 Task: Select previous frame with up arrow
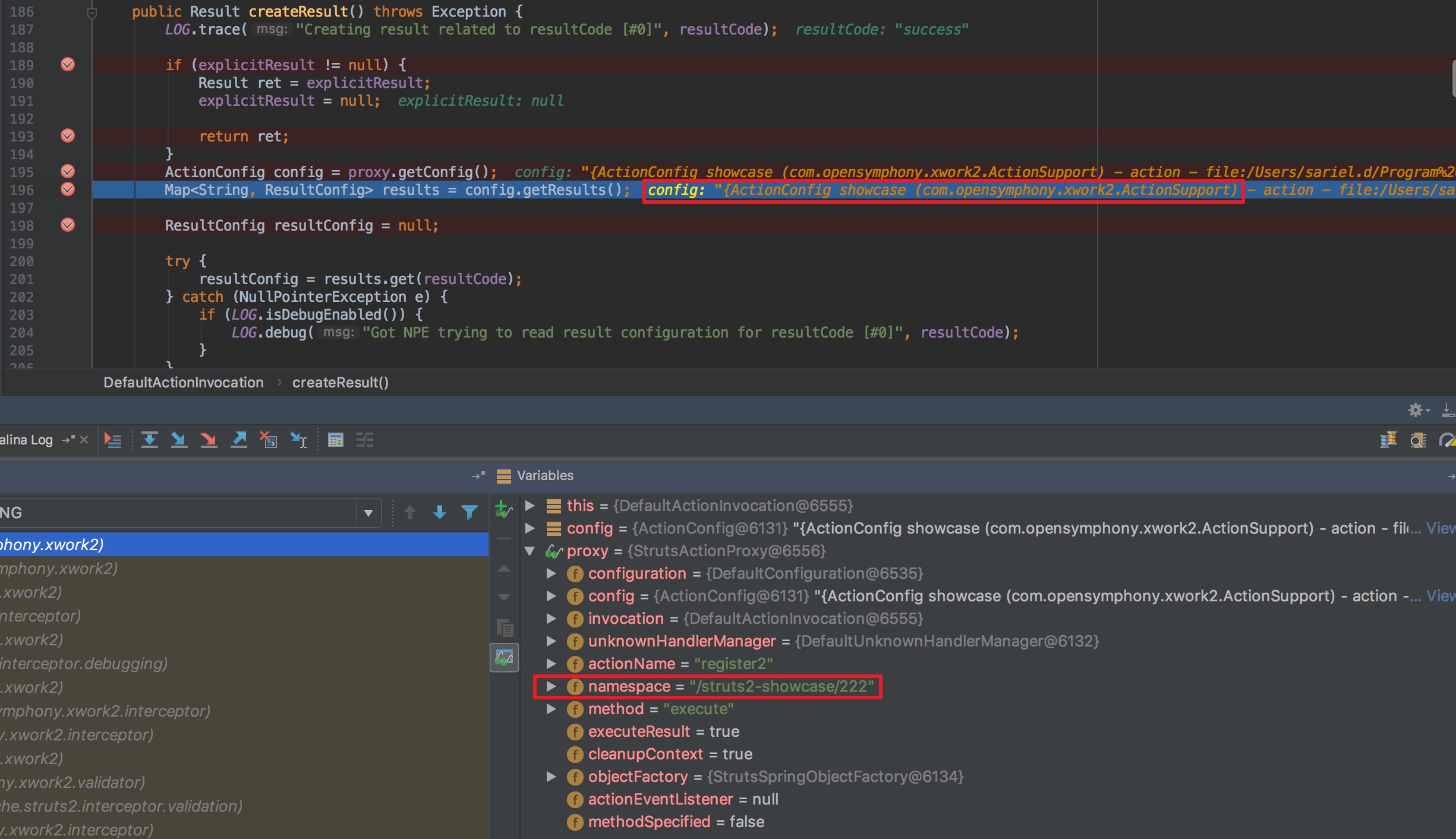pyautogui.click(x=410, y=512)
